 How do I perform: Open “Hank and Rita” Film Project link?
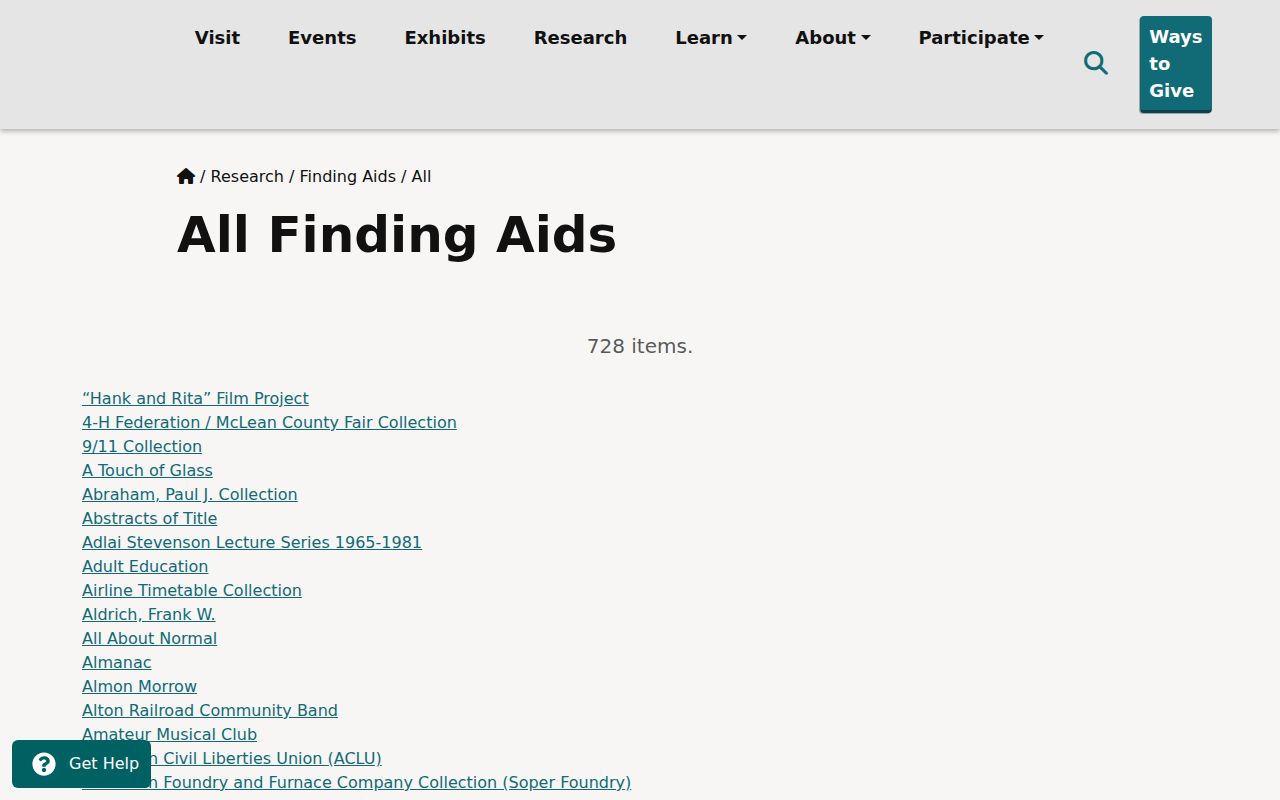(195, 398)
